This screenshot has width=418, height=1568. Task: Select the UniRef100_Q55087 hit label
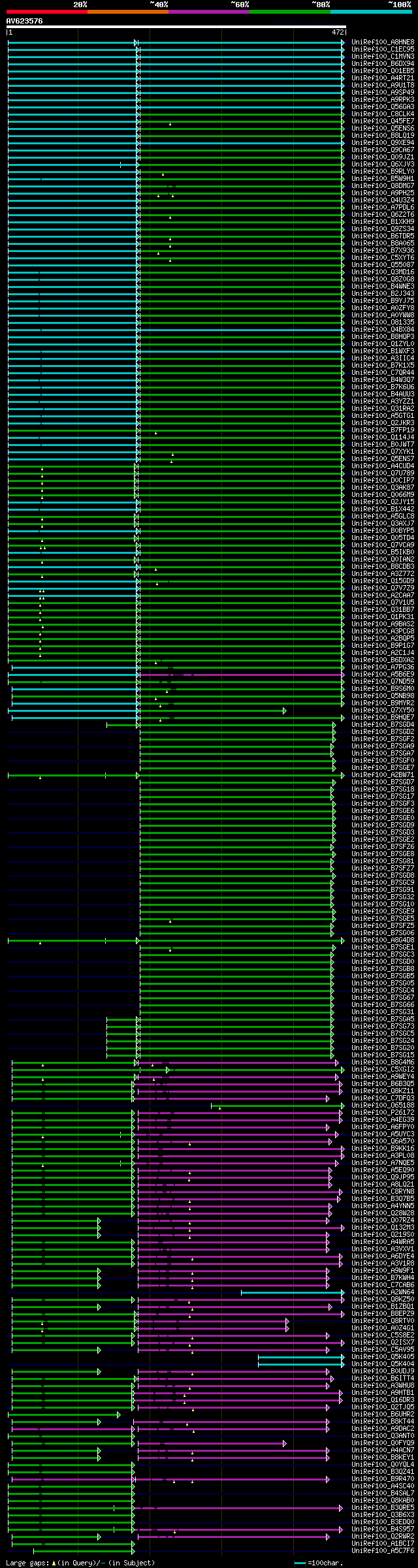383,264
